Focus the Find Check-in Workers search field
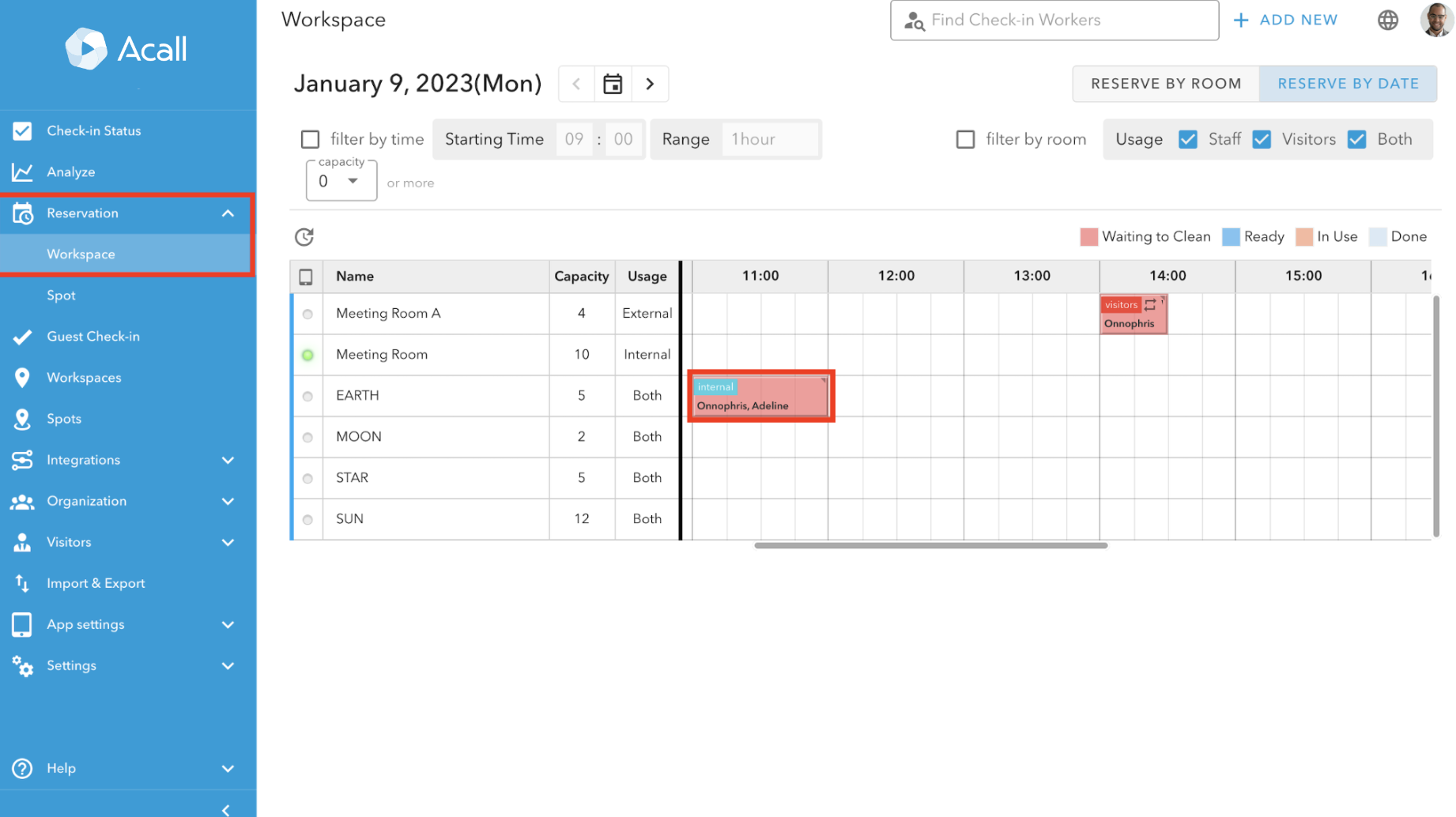The image size is (1456, 817). click(x=1054, y=20)
